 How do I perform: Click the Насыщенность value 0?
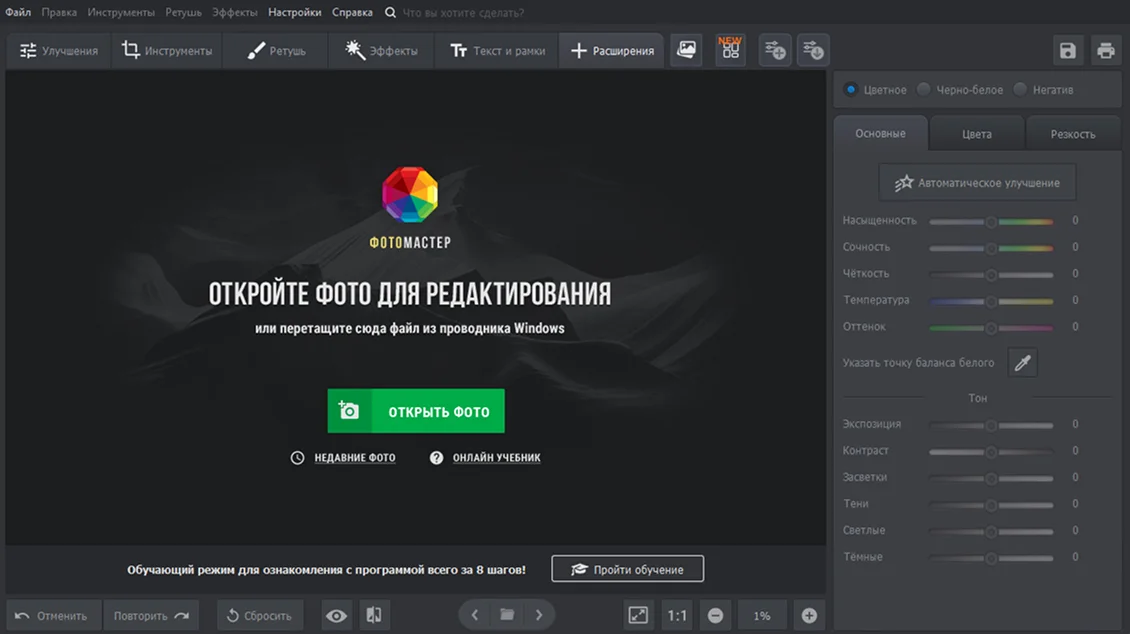coord(1075,220)
